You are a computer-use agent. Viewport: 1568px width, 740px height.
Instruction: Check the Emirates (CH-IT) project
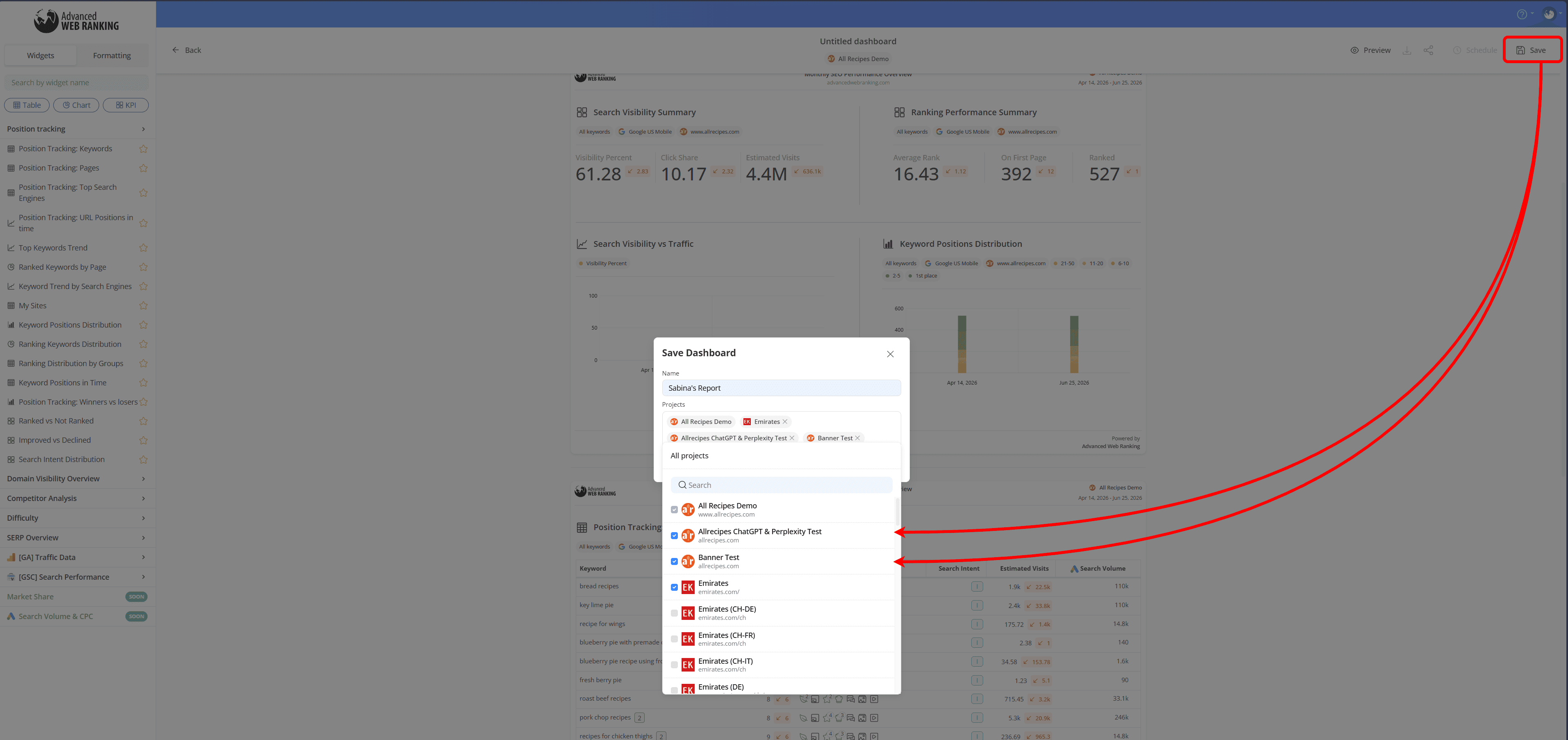(675, 665)
